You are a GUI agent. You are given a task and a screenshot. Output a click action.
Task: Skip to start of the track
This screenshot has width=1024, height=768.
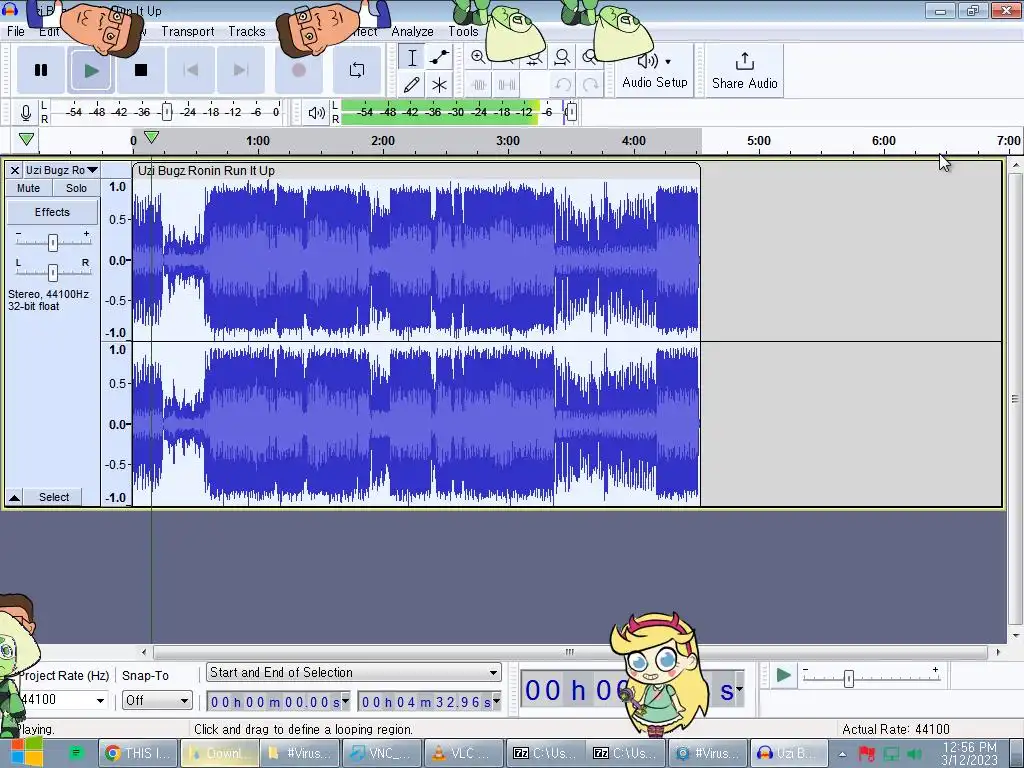pos(191,70)
